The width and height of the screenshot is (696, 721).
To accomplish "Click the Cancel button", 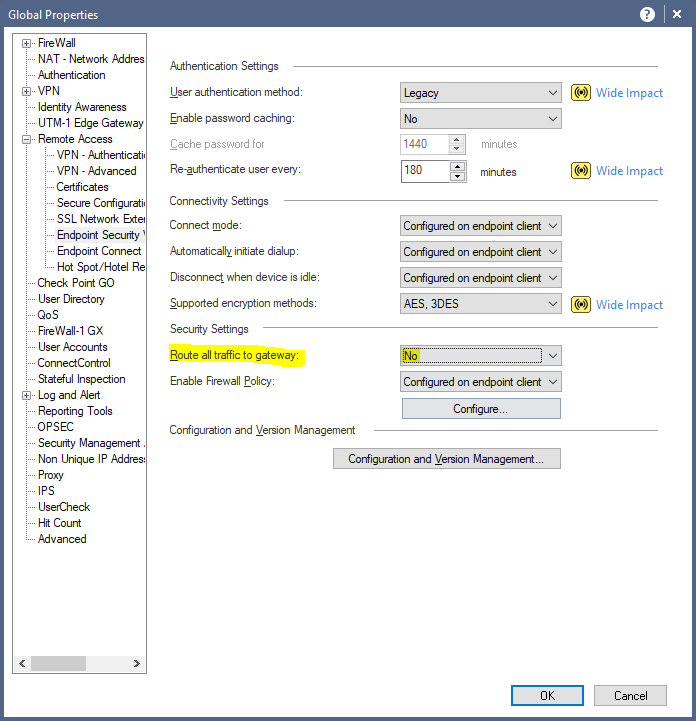I will (x=630, y=696).
